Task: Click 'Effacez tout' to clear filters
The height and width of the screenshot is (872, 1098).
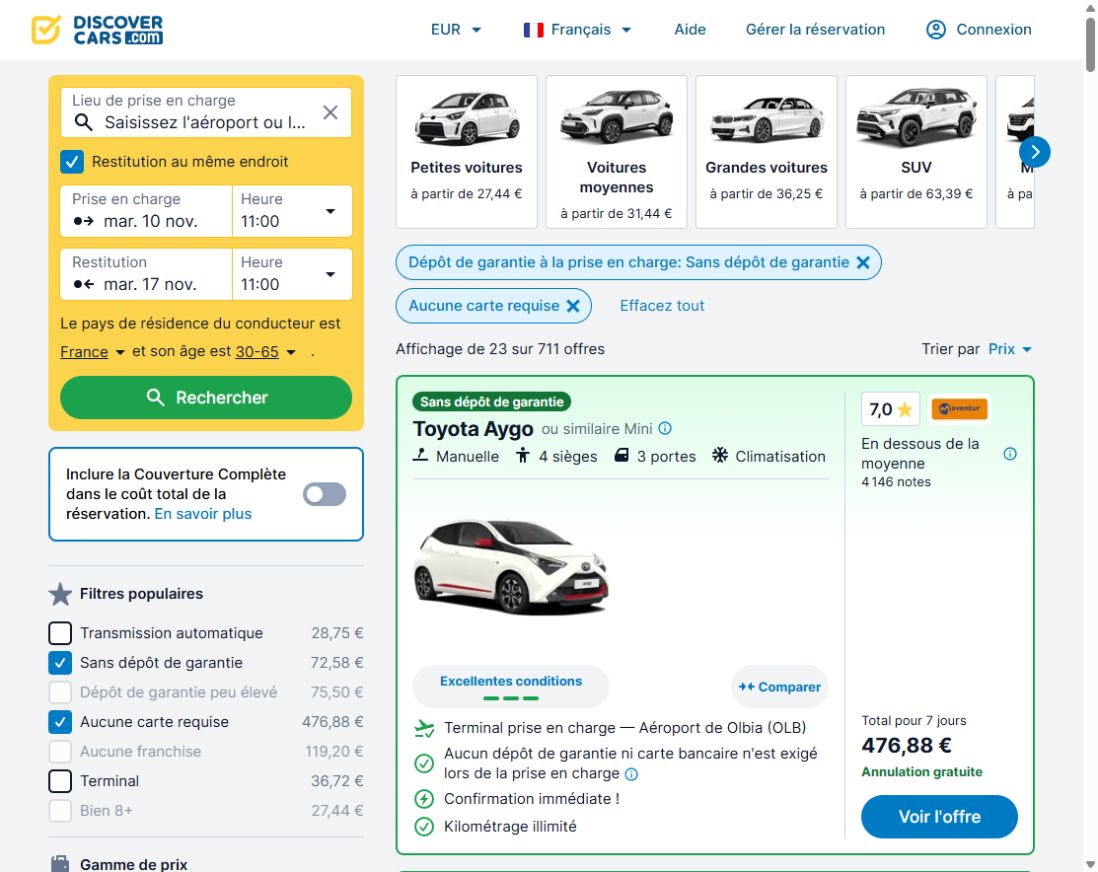Action: pos(662,306)
